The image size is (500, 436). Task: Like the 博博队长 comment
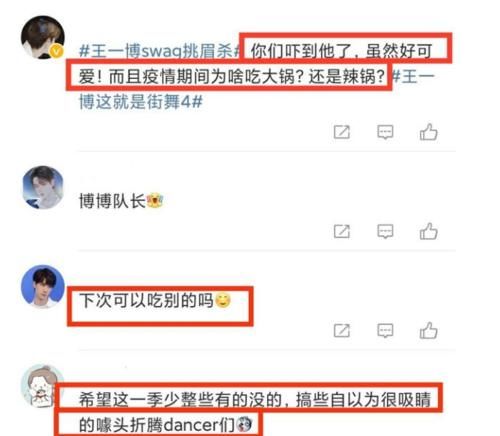coord(429,231)
